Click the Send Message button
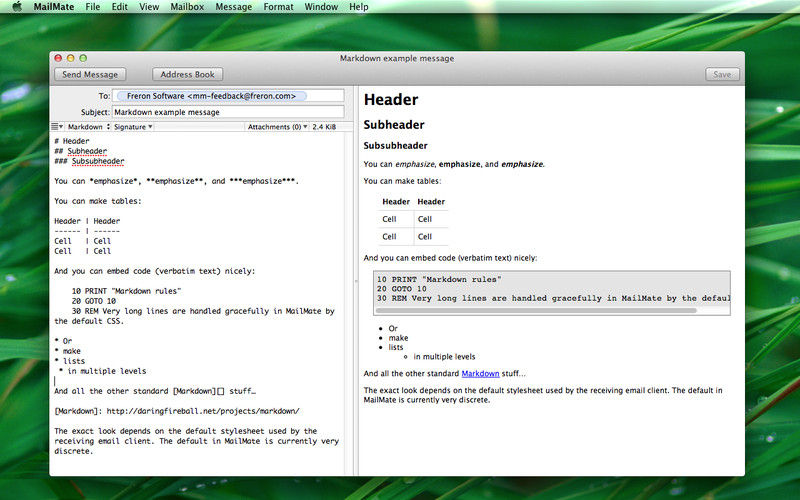Image resolution: width=800 pixels, height=500 pixels. [90, 74]
